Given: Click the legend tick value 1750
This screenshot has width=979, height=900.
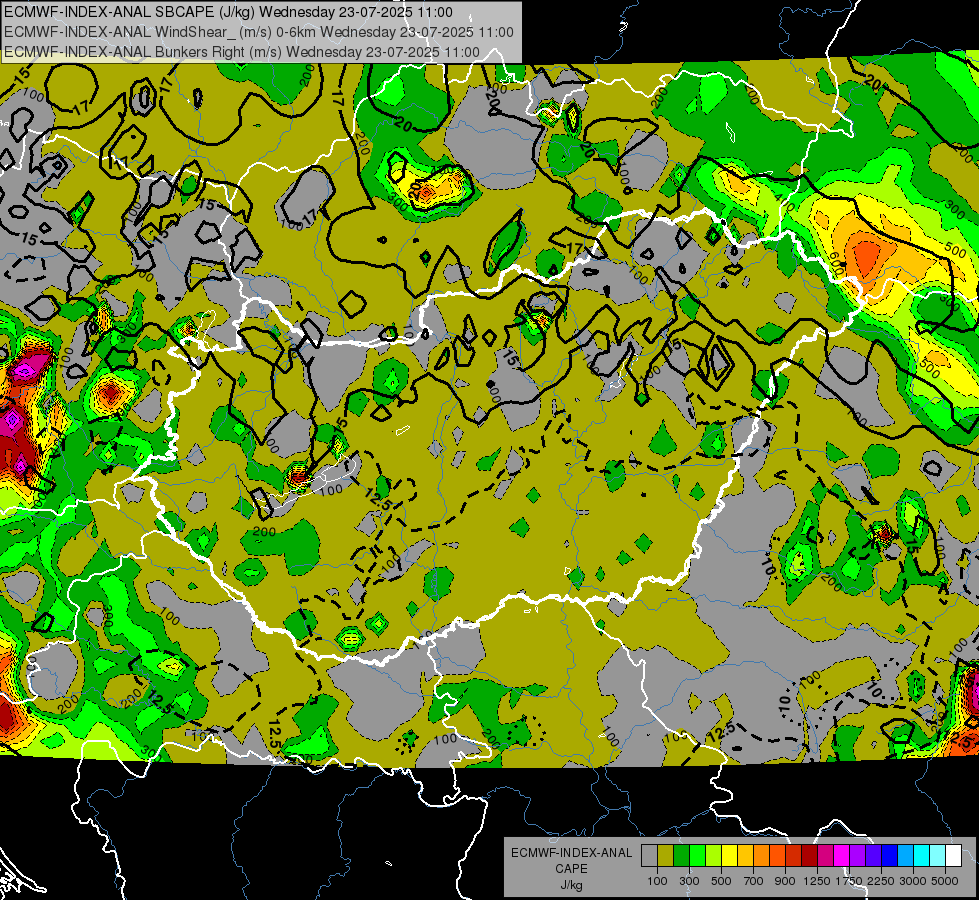Looking at the screenshot, I should pyautogui.click(x=850, y=881).
